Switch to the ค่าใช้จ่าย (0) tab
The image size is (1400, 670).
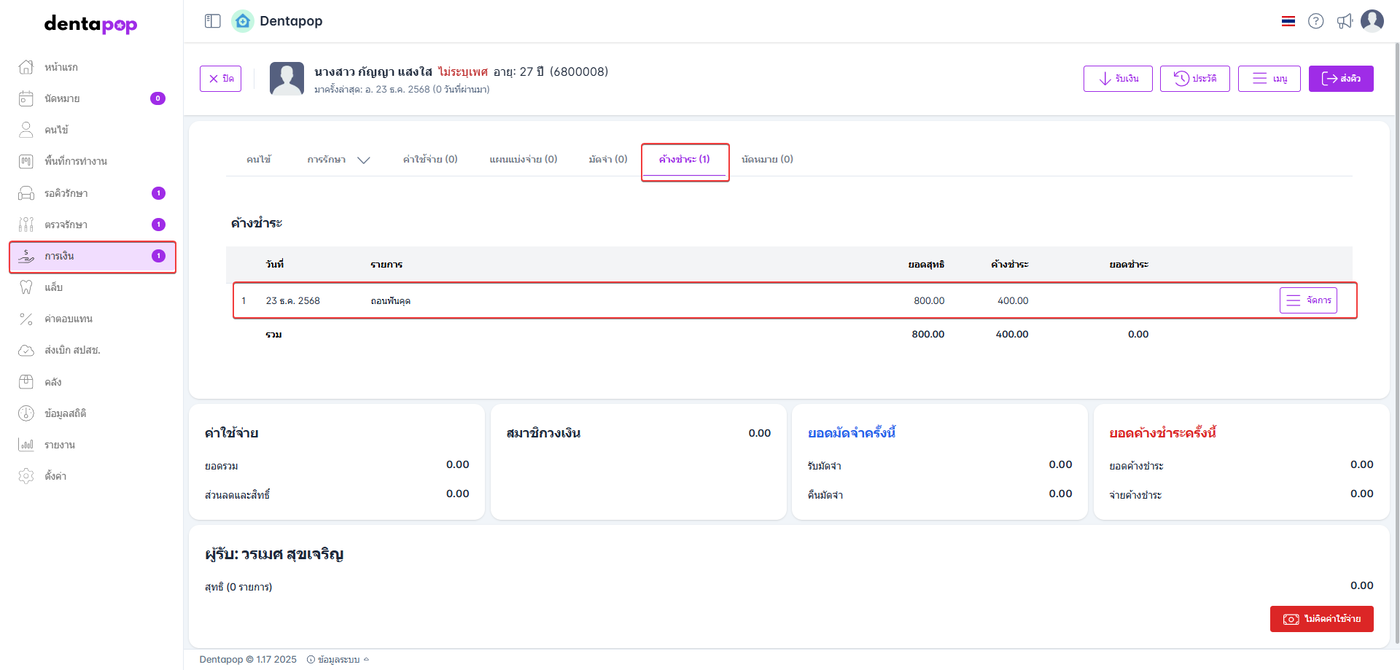pyautogui.click(x=430, y=159)
